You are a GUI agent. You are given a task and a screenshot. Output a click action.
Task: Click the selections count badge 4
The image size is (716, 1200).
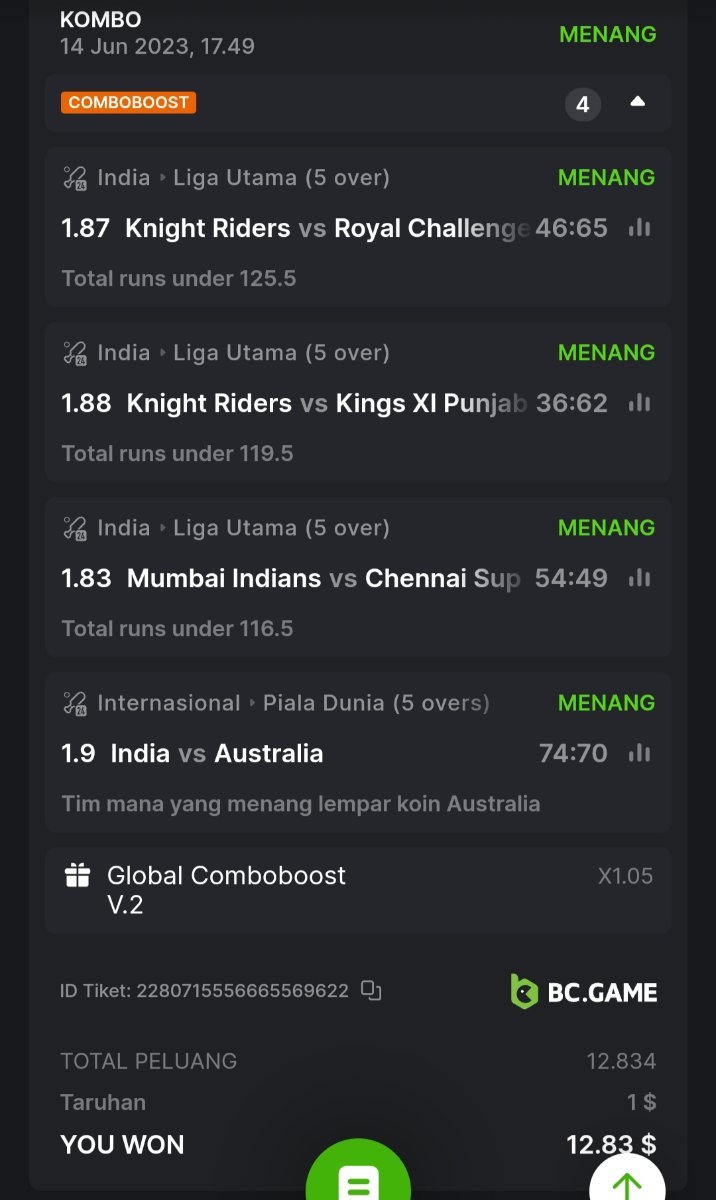click(583, 104)
